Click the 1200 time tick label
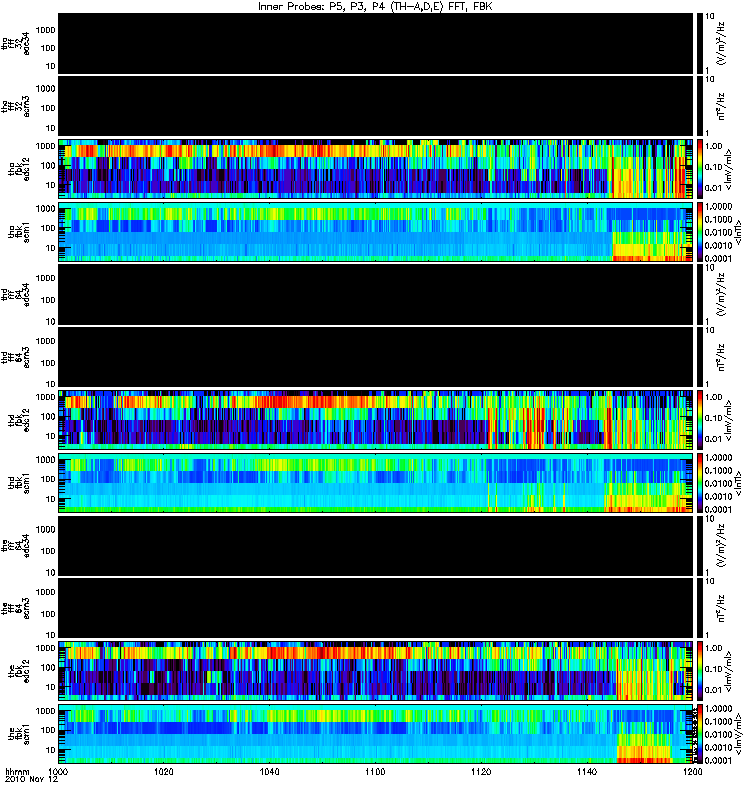 click(x=692, y=771)
